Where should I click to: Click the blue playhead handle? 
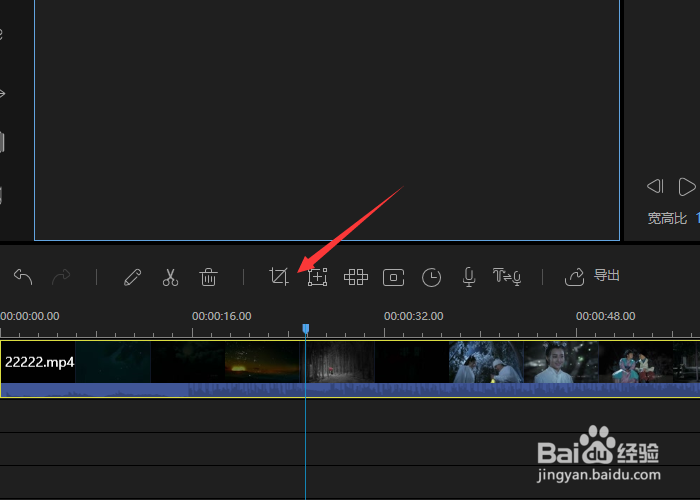305,329
